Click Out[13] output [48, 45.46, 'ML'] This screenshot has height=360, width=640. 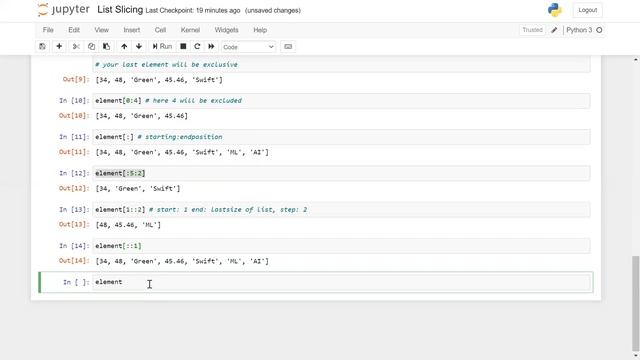pyautogui.click(x=128, y=225)
